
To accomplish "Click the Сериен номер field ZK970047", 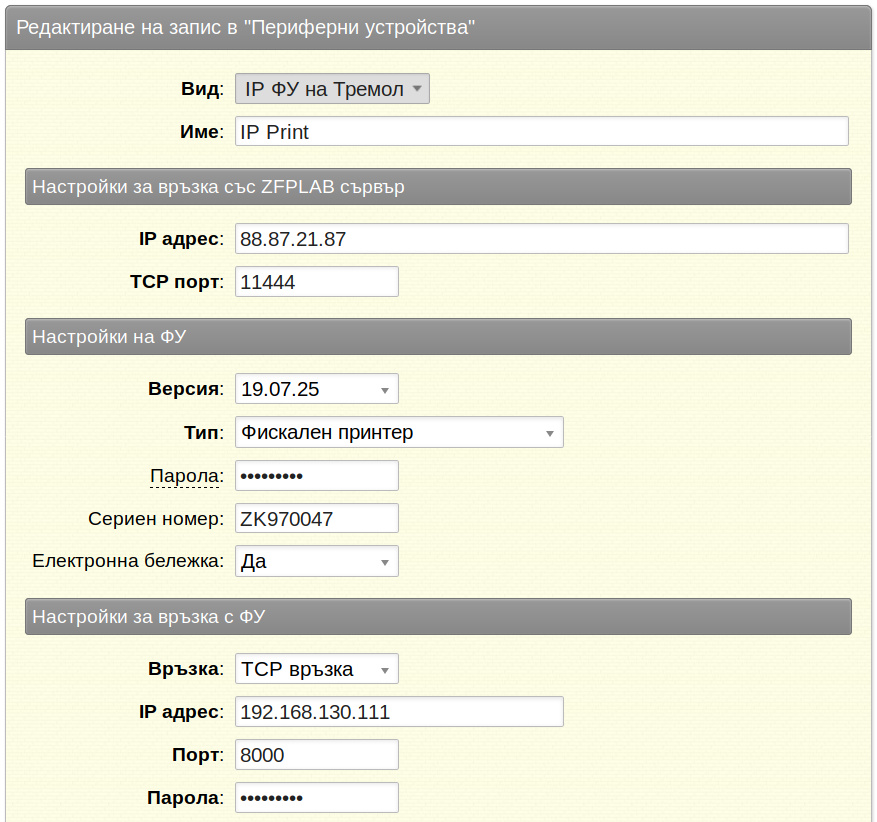I will [317, 518].
